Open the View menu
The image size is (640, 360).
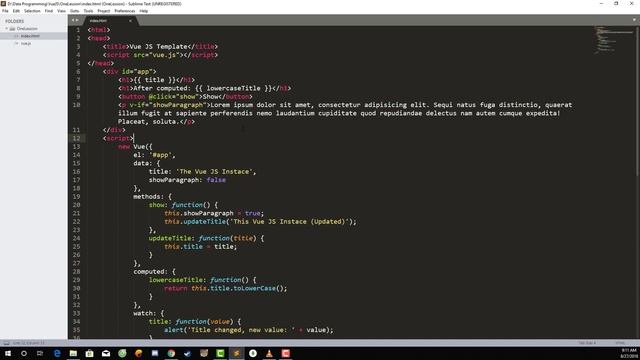pyautogui.click(x=62, y=11)
